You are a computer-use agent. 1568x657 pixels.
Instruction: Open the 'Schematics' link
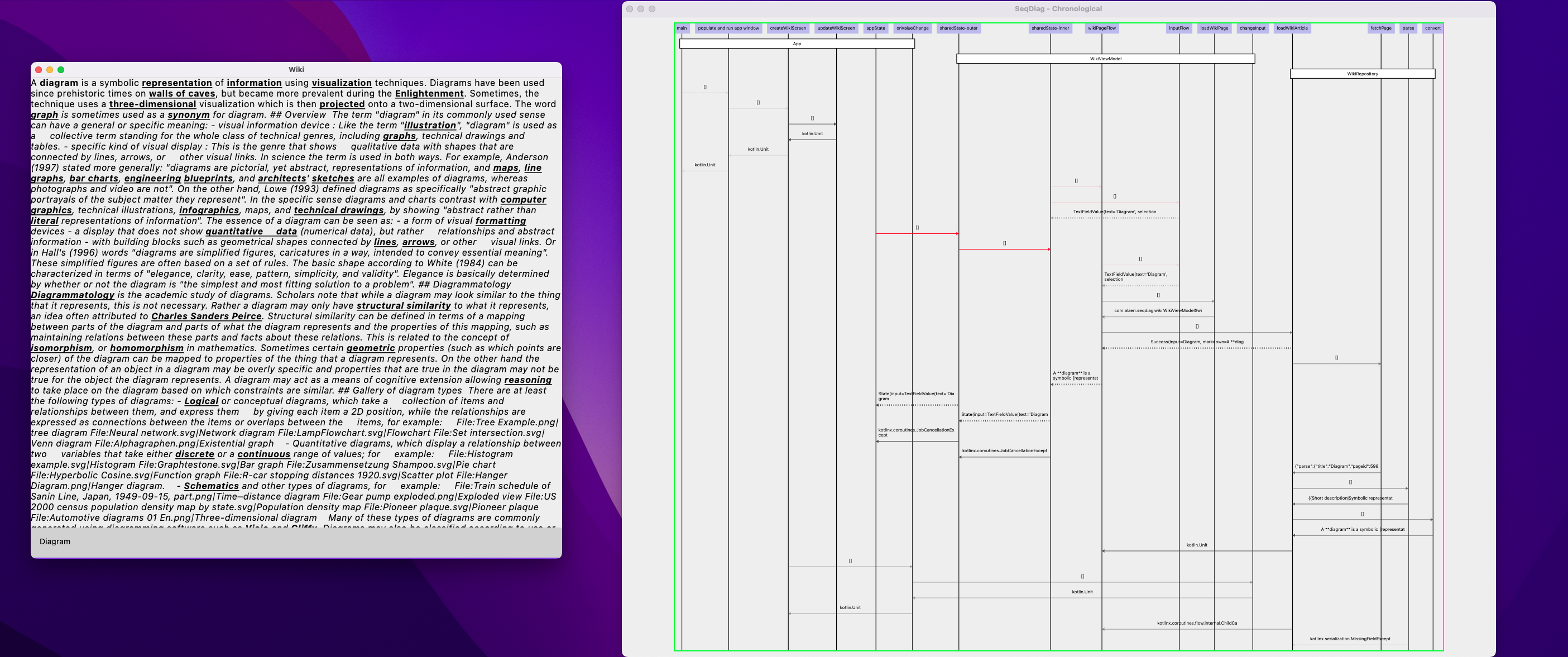pos(211,486)
